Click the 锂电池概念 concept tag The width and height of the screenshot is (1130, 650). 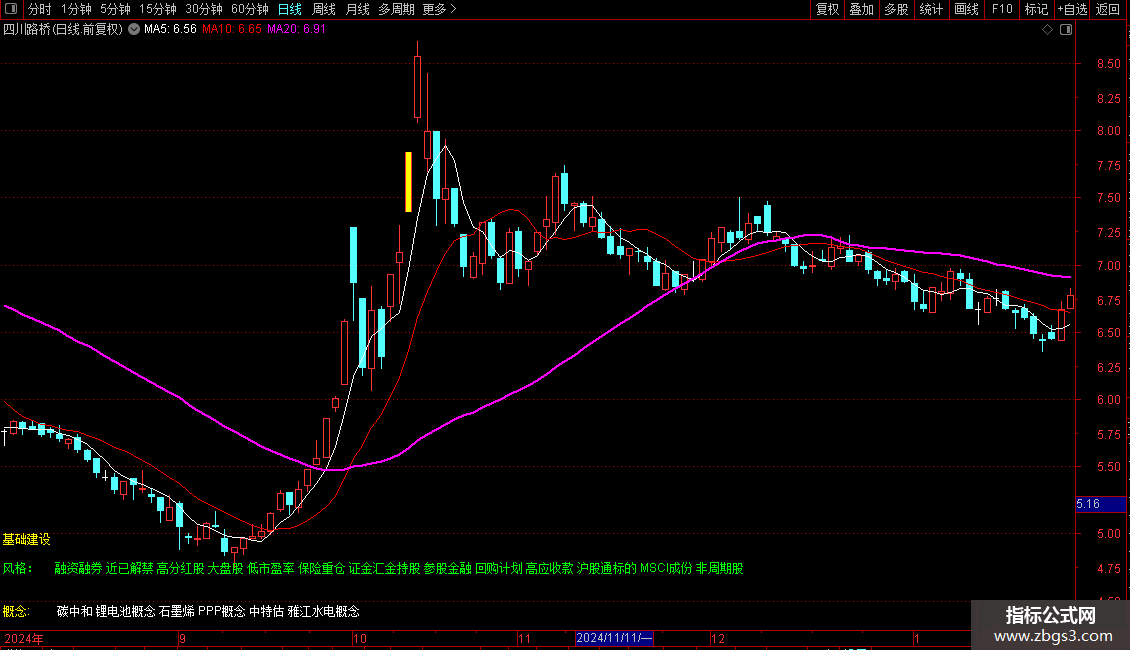125,612
